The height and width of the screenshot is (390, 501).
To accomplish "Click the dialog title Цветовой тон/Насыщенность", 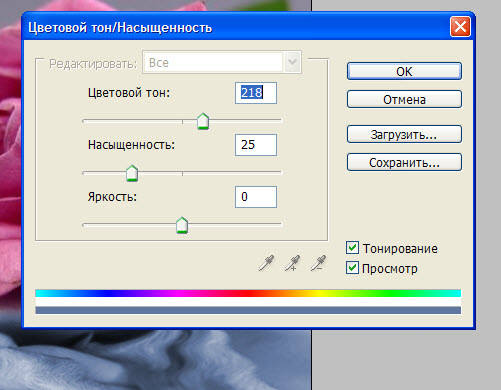I will (x=120, y=28).
